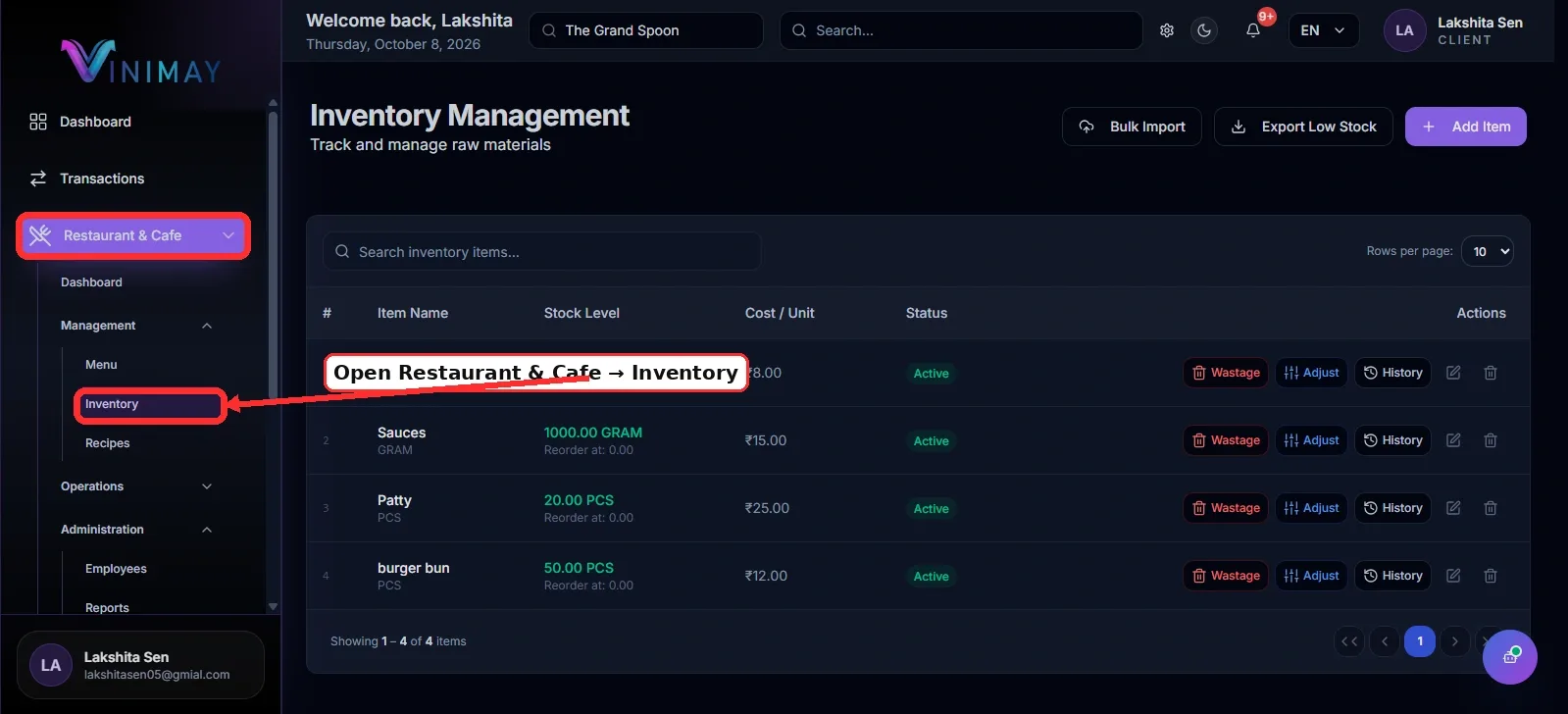Click edit pencil icon for burger bun
The width and height of the screenshot is (1568, 714).
(1453, 576)
